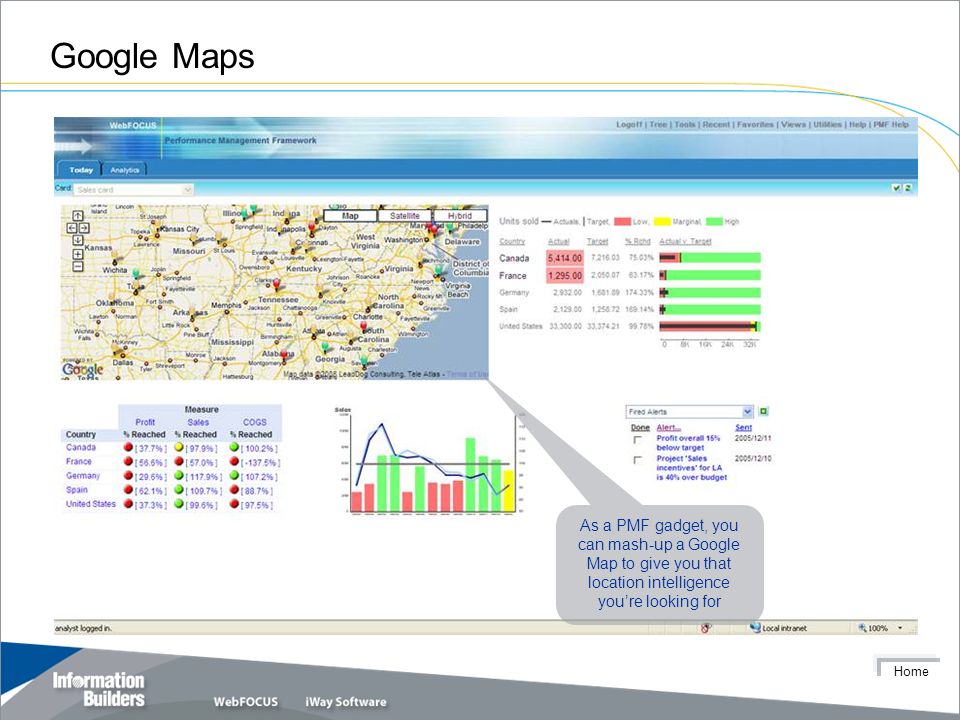The image size is (960, 720).
Task: Click the Home button on the slide
Action: tap(909, 669)
